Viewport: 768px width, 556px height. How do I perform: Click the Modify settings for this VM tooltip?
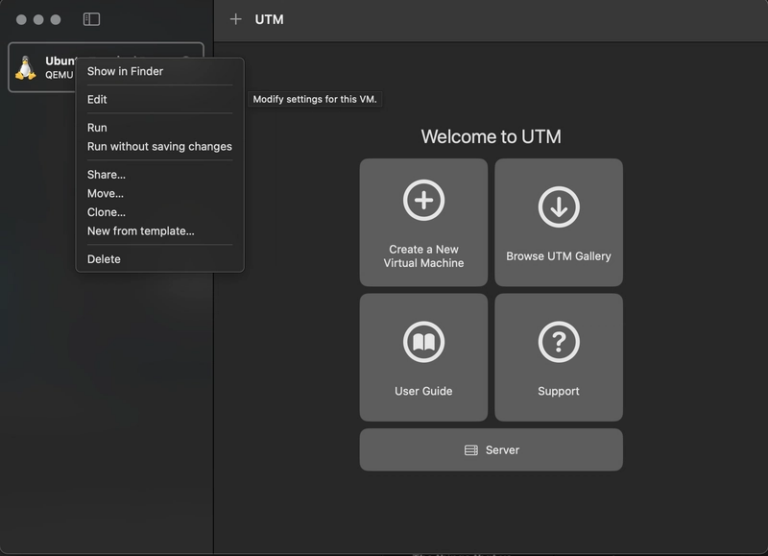click(x=314, y=99)
